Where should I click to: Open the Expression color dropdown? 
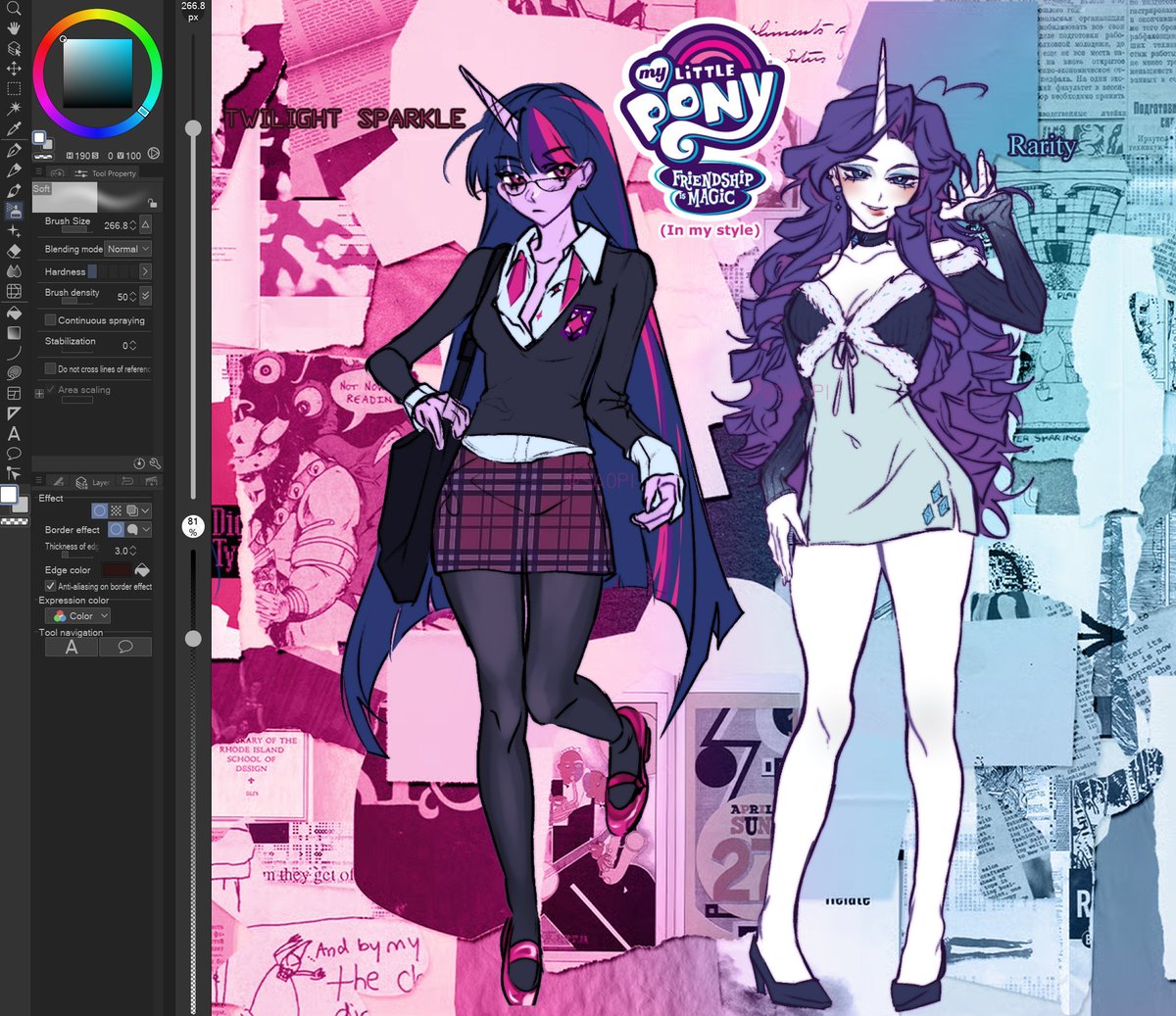(x=76, y=616)
